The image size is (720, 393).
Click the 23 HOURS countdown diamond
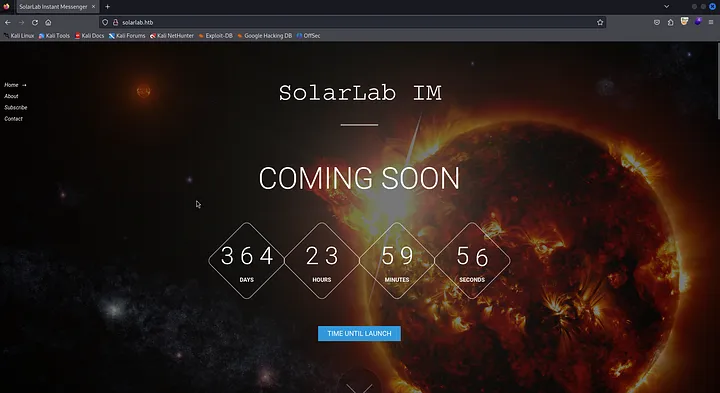[322, 261]
